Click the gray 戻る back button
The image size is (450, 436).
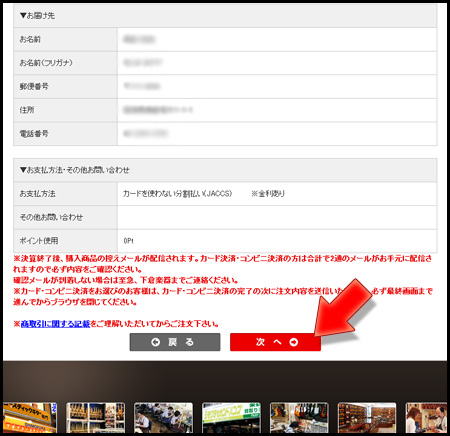pyautogui.click(x=175, y=342)
